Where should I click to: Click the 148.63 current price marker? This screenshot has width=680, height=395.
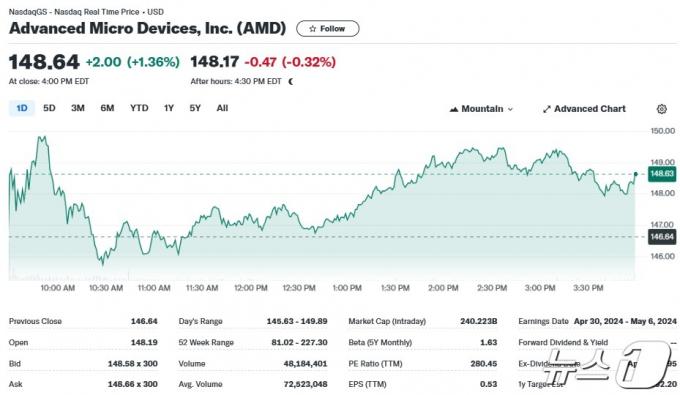point(662,174)
